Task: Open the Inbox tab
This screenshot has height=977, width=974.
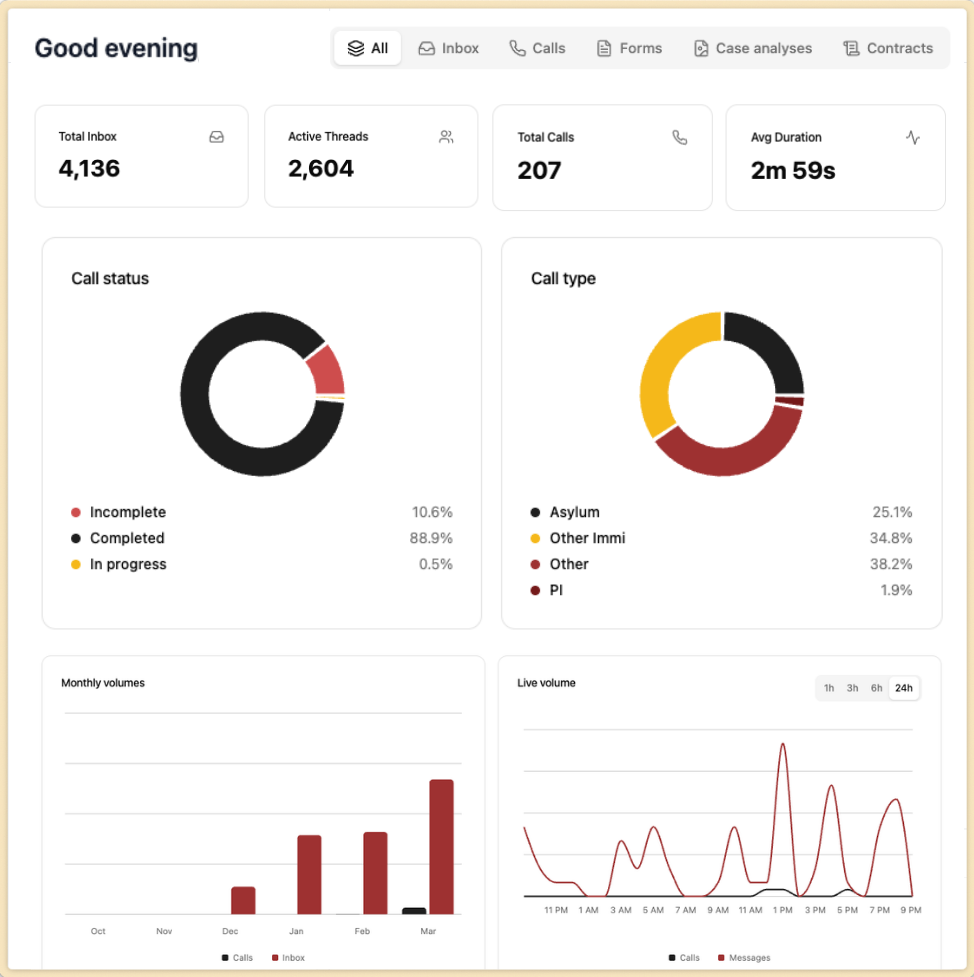Action: (448, 48)
